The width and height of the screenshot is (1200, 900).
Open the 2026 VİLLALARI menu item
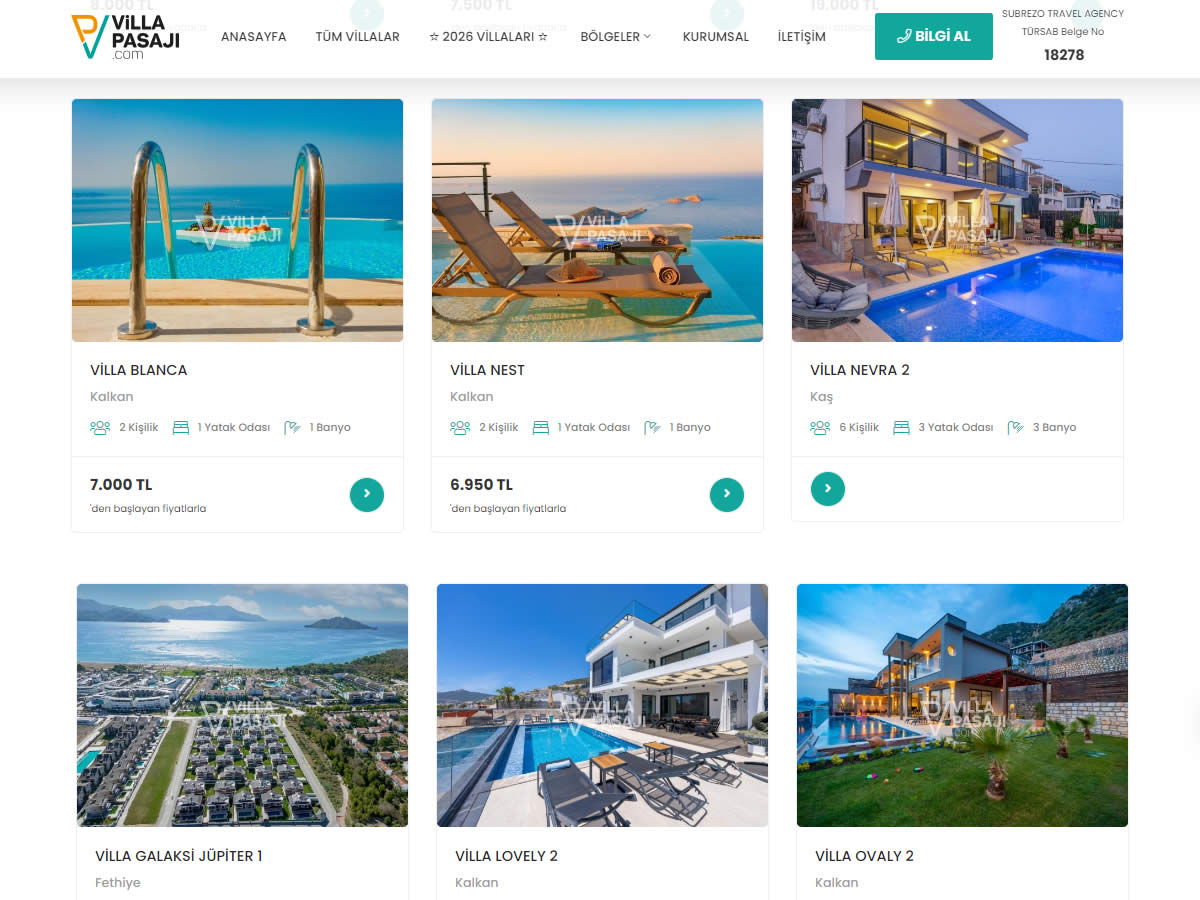click(x=489, y=37)
